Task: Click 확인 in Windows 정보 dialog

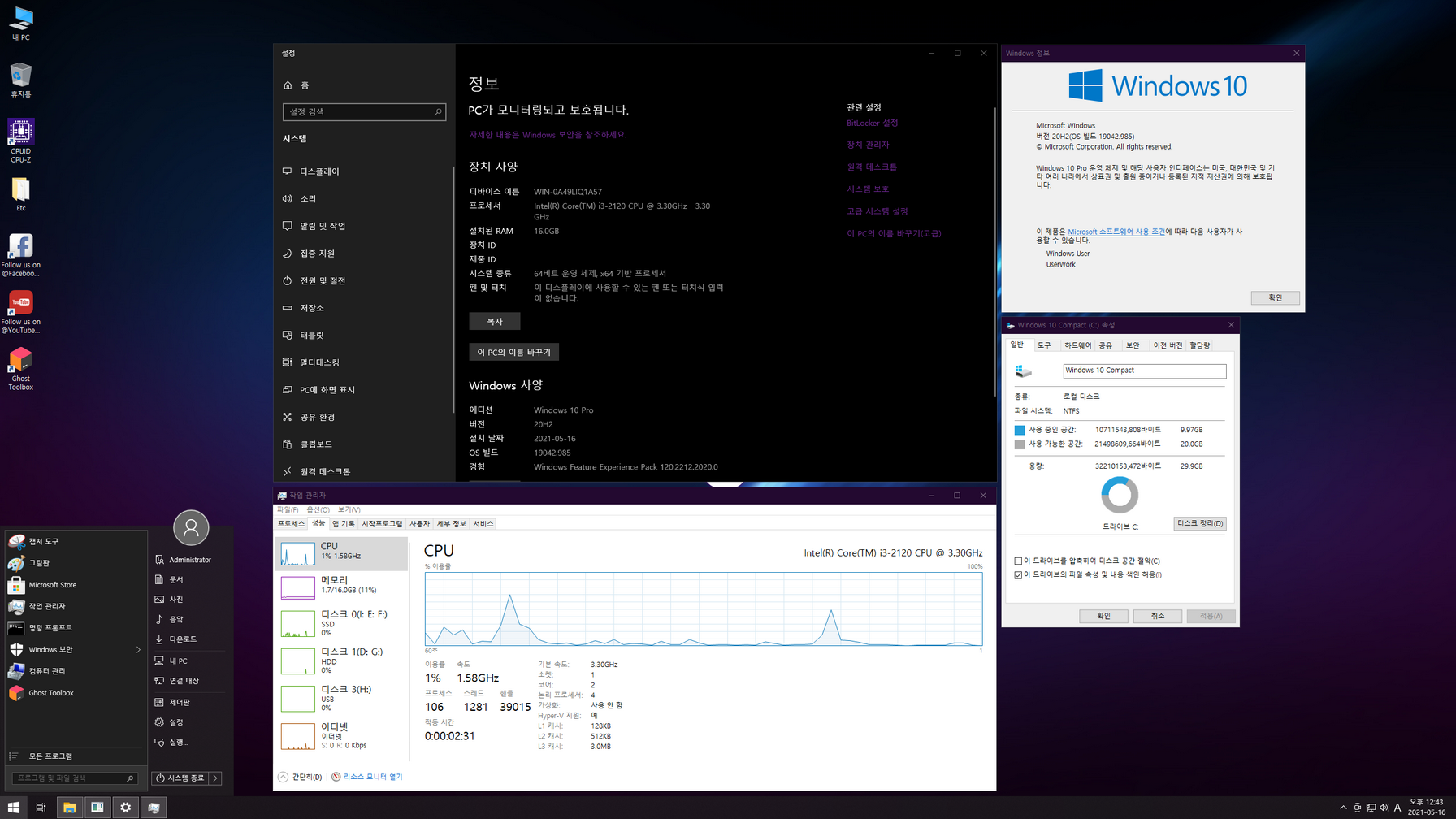Action: [1275, 298]
